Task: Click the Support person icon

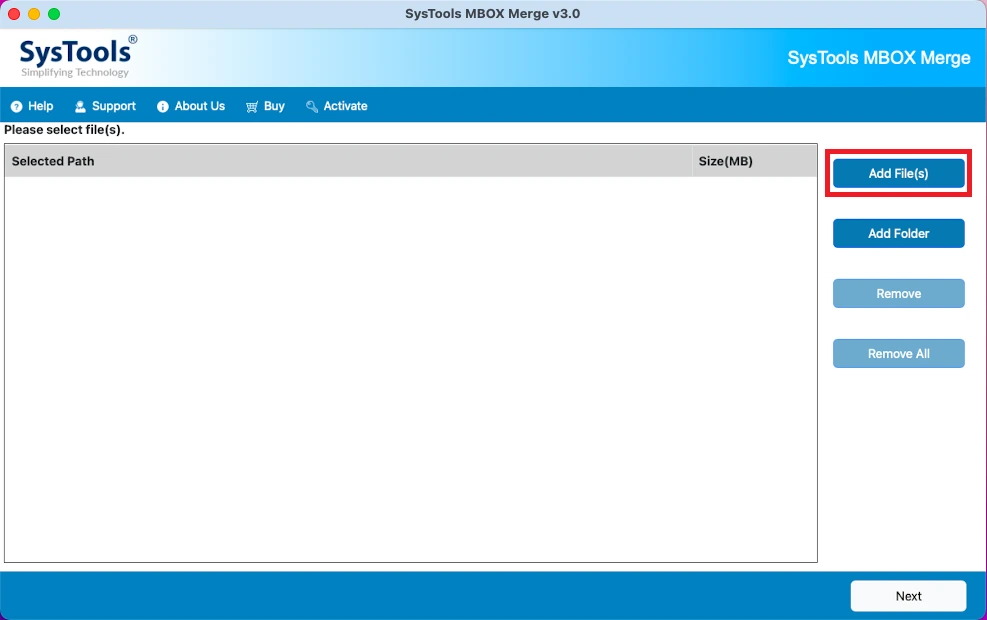Action: 80,106
